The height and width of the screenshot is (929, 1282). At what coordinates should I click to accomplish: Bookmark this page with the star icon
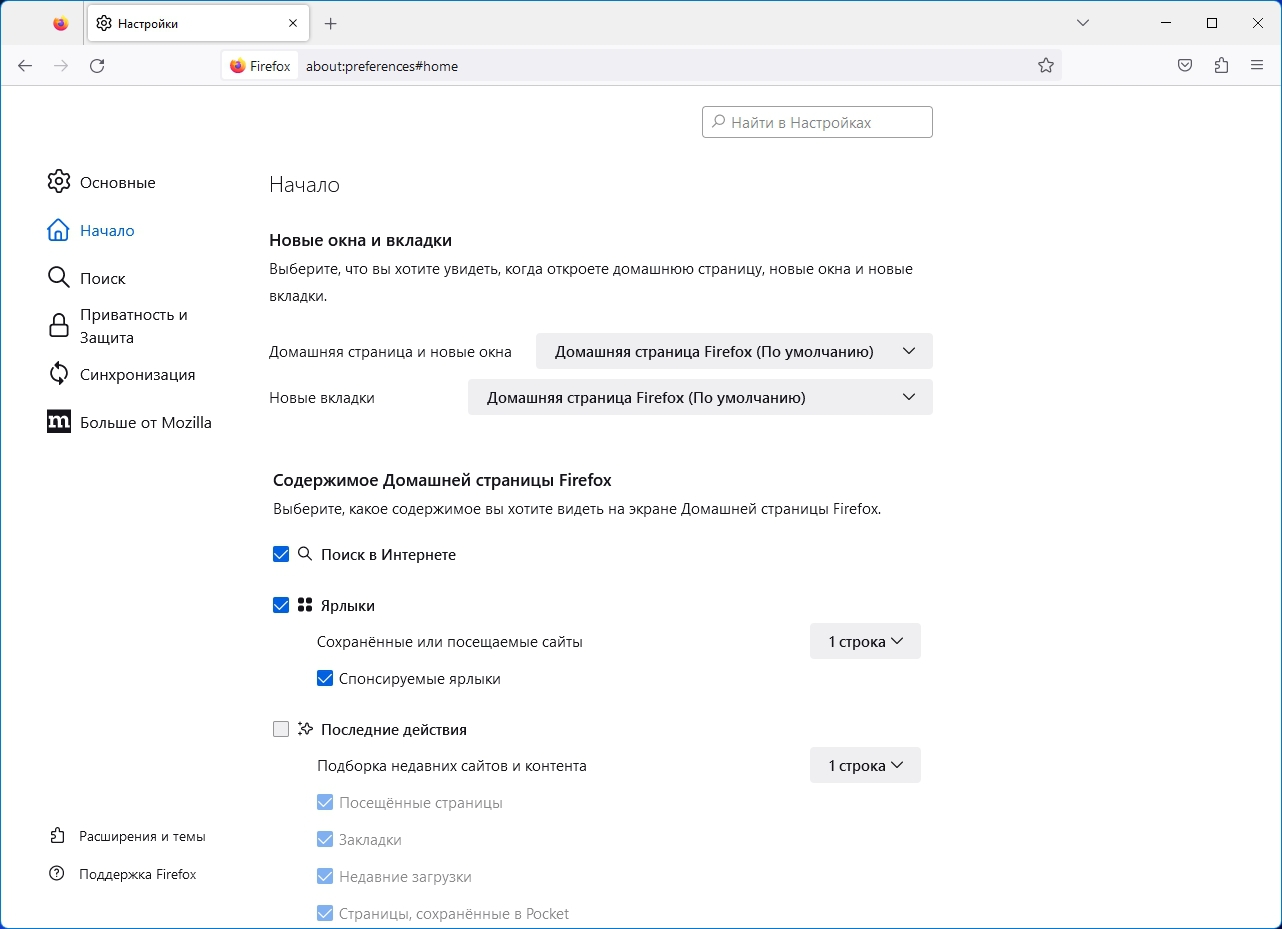[x=1046, y=66]
